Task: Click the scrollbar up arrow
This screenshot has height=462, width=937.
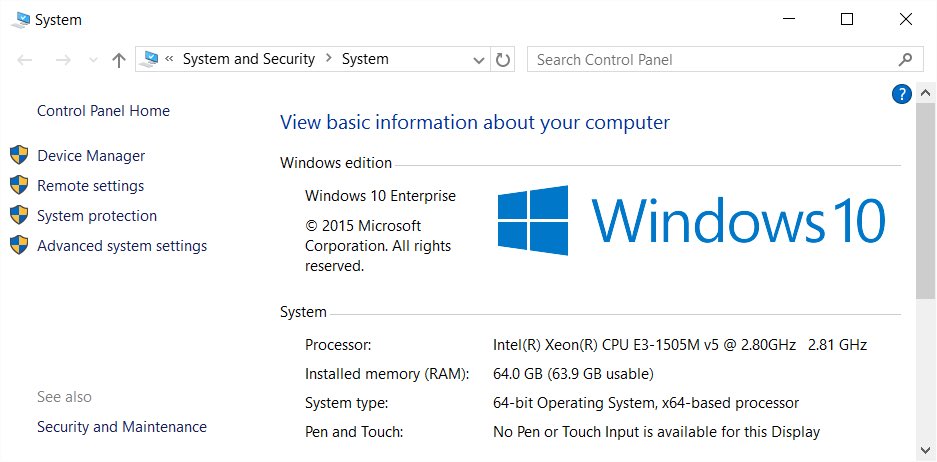Action: pyautogui.click(x=924, y=93)
